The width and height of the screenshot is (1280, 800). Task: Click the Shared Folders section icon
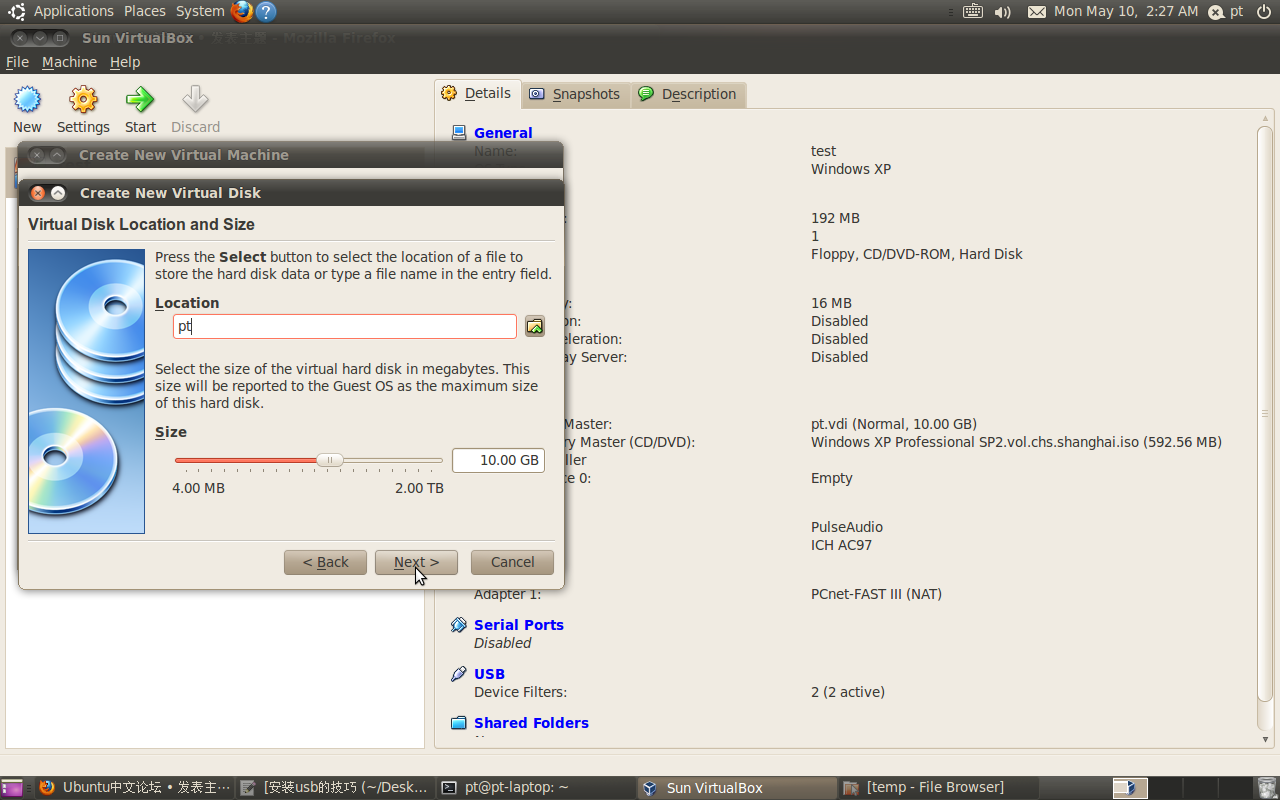pyautogui.click(x=459, y=722)
